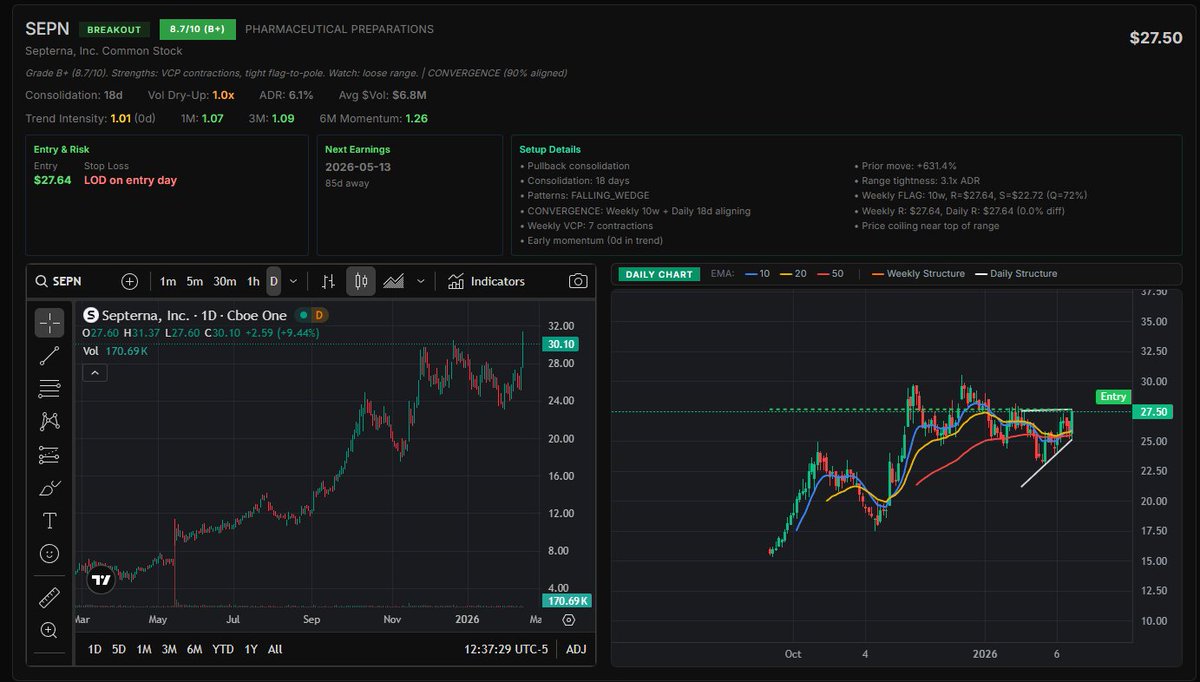The height and width of the screenshot is (682, 1200).
Task: Toggle ADJ adjusted data button
Action: (576, 649)
